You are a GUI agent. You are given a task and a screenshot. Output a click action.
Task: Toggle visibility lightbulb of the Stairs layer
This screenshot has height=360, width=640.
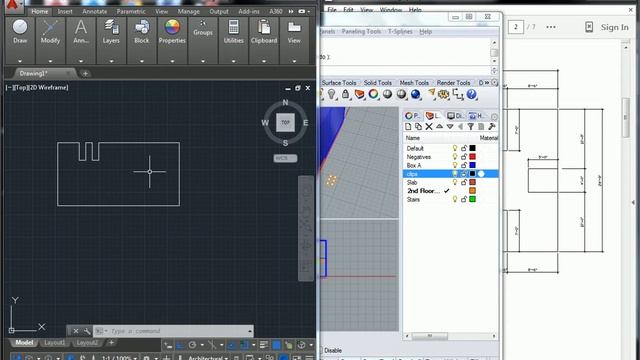pos(455,199)
